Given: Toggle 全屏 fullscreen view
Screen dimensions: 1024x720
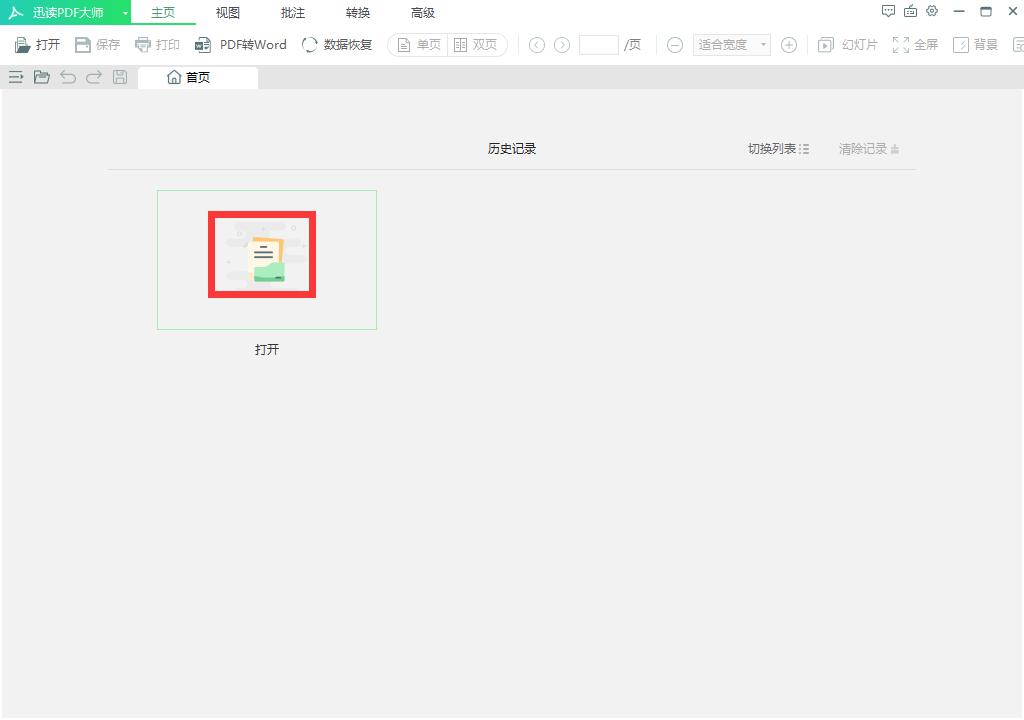Looking at the screenshot, I should click(915, 45).
